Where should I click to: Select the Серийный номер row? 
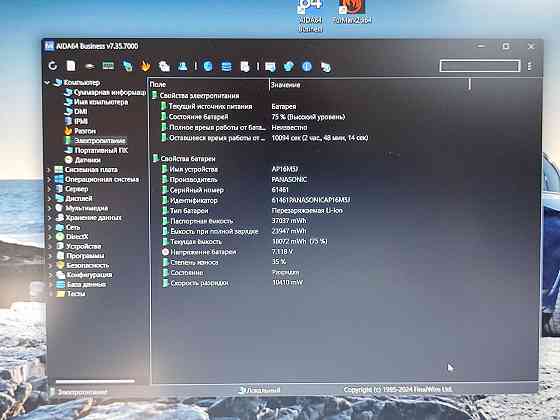tap(226, 190)
